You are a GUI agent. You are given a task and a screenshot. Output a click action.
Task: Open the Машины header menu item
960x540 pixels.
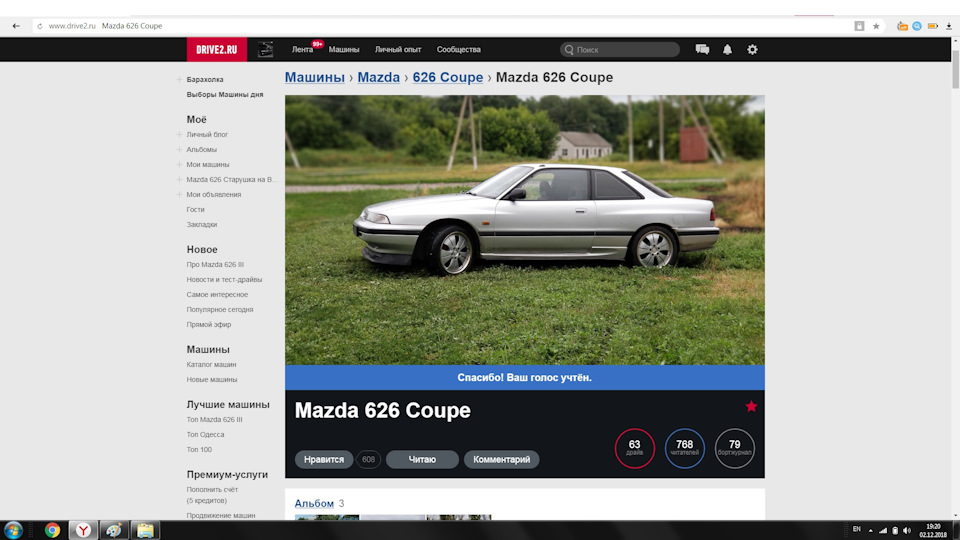[x=343, y=50]
